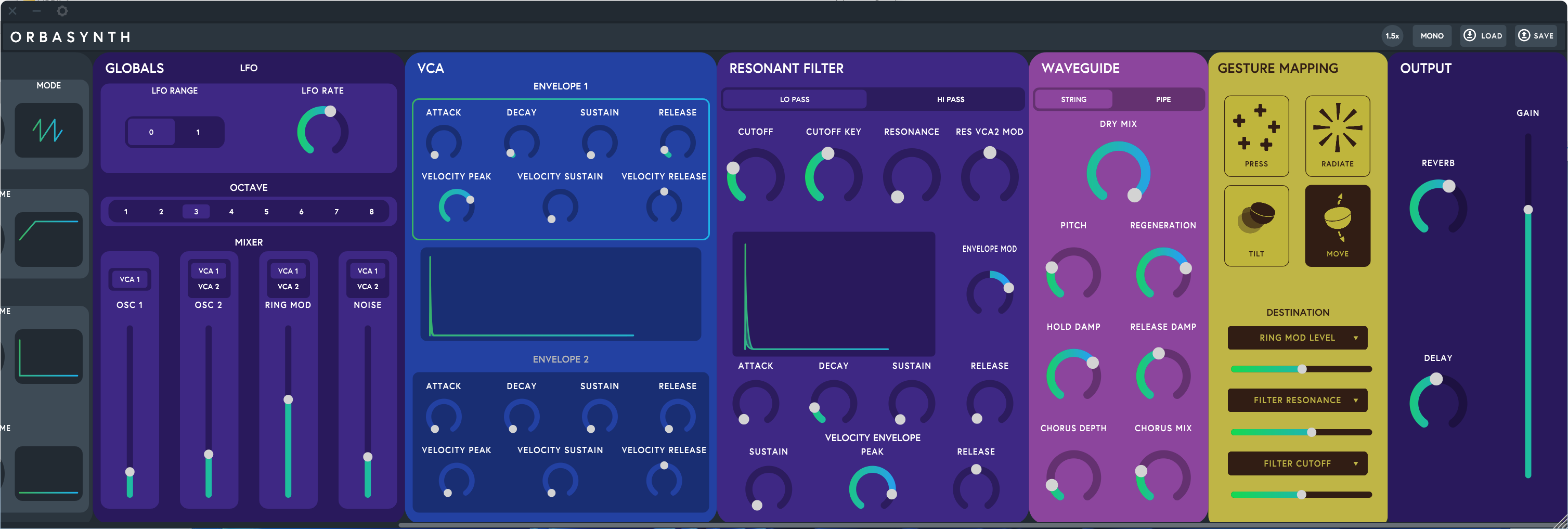Click the Save preset button
The height and width of the screenshot is (529, 1568).
tap(1536, 36)
